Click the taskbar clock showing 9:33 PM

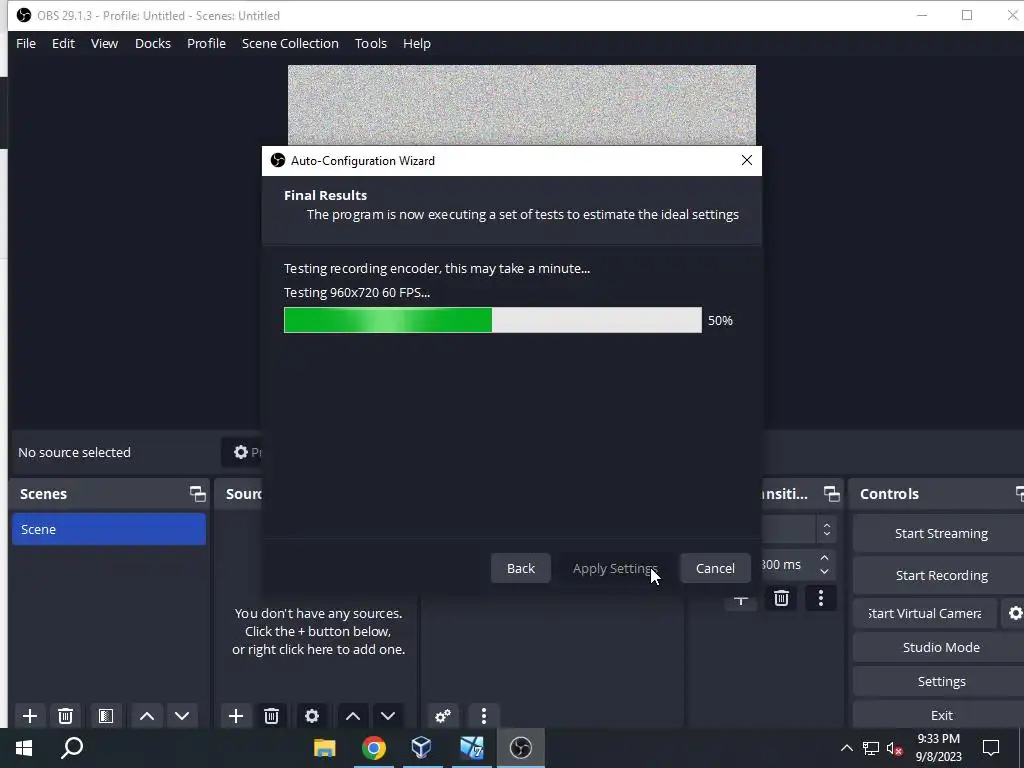click(938, 748)
